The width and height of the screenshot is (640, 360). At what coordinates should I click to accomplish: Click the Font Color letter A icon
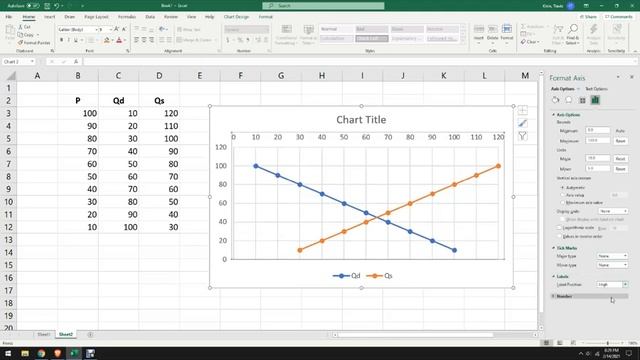coord(119,40)
